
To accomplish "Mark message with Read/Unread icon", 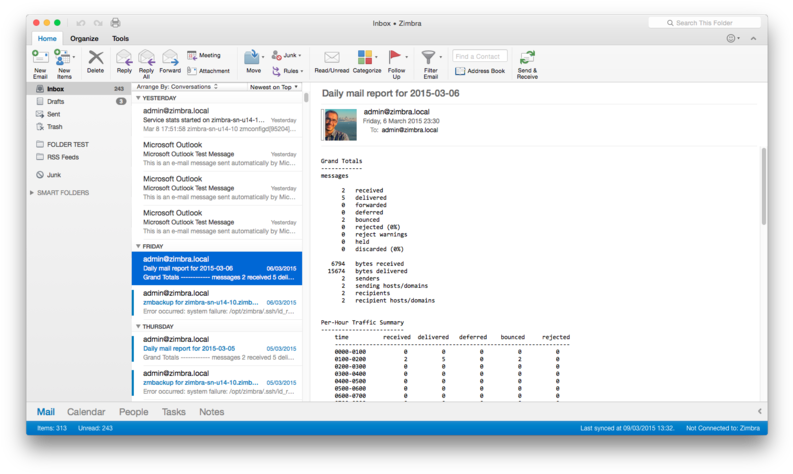I will 331,59.
